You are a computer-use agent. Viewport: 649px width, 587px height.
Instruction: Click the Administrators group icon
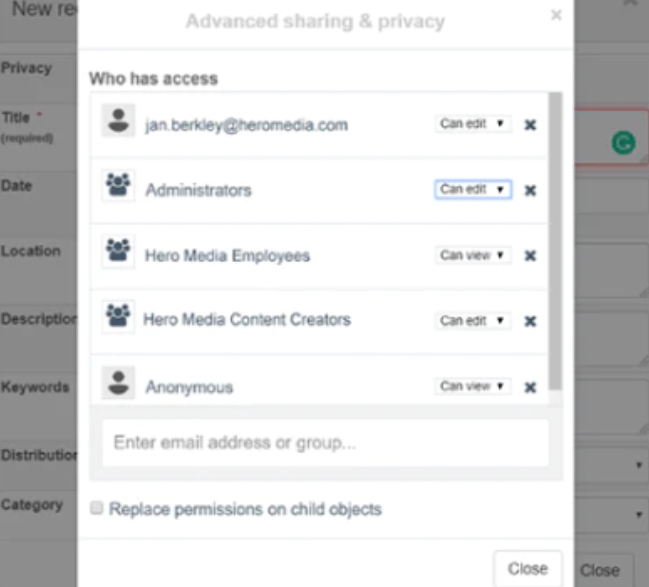pyautogui.click(x=118, y=185)
